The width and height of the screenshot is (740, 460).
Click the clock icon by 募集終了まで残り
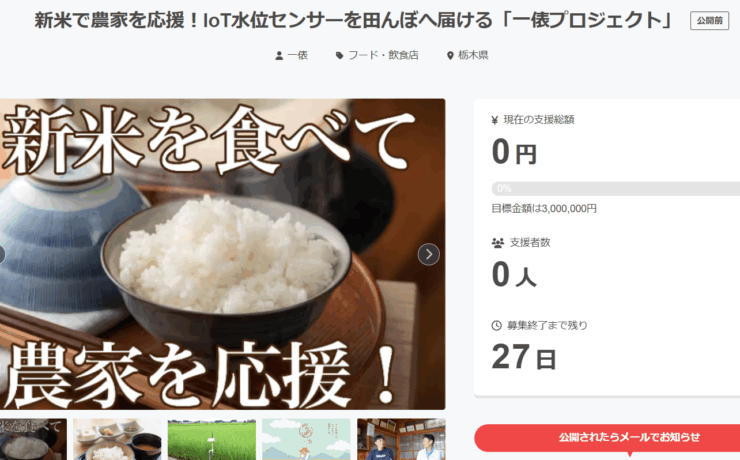click(496, 326)
